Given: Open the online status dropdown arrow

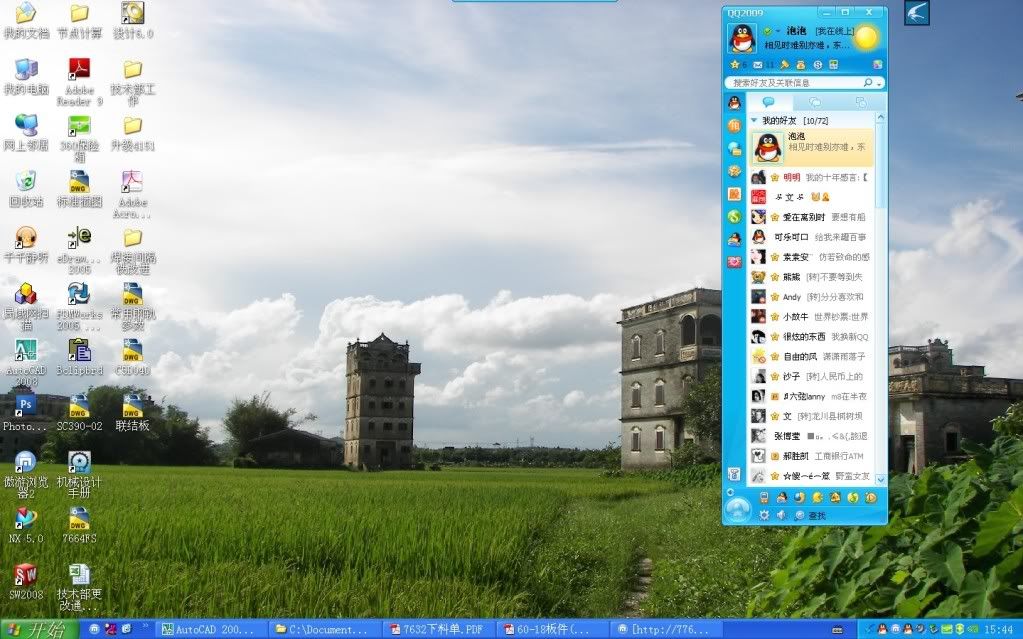Looking at the screenshot, I should click(x=777, y=32).
